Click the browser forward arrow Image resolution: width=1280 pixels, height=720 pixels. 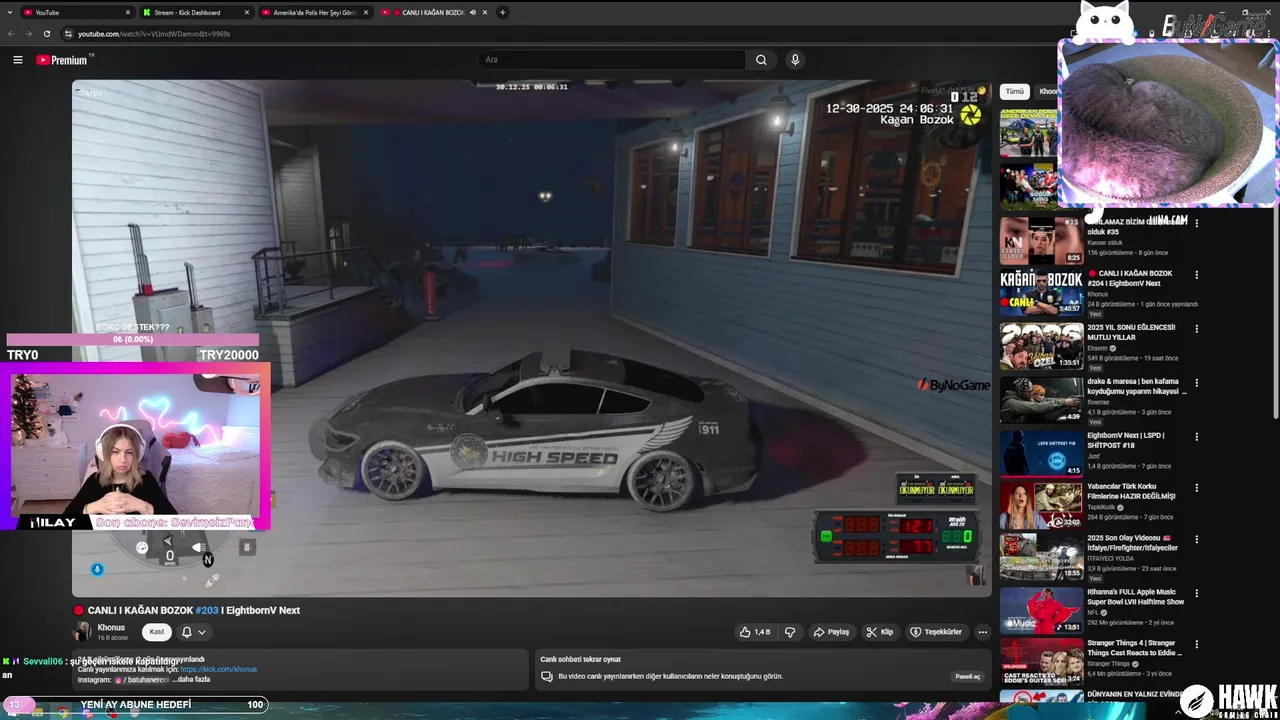tap(29, 33)
